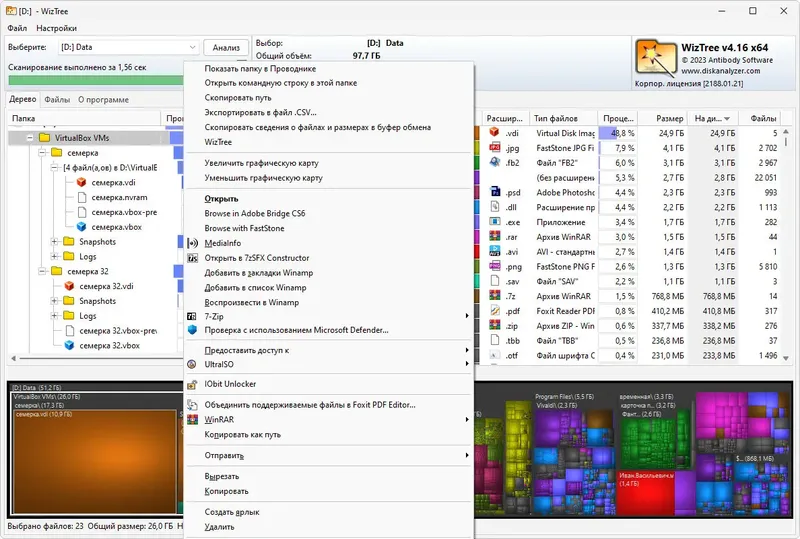Screen dimensions: 800x539
Task: Click the Microsoft Defender shield icon
Action: (x=192, y=330)
